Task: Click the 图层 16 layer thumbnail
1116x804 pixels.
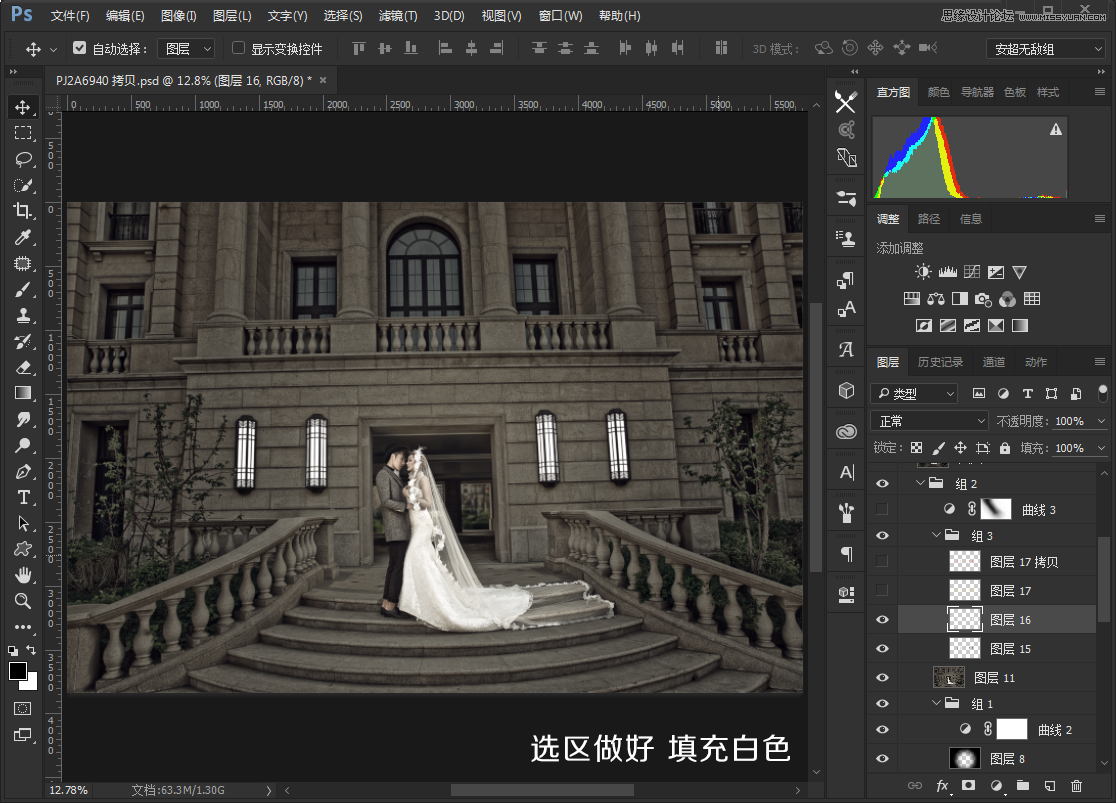Action: (x=963, y=619)
